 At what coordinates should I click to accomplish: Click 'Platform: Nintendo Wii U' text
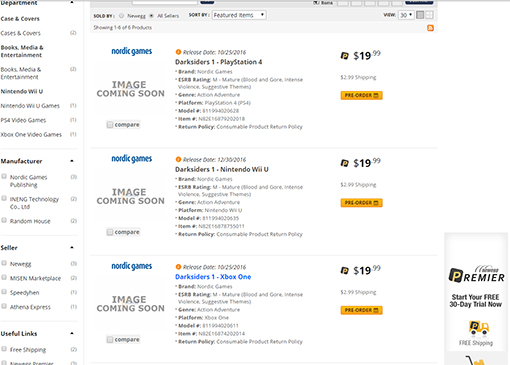[210, 210]
